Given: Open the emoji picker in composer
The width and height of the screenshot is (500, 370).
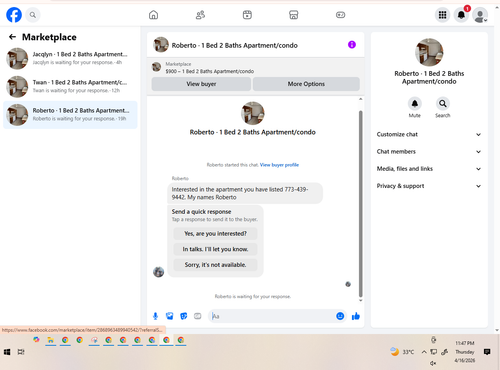Looking at the screenshot, I should coord(340,316).
